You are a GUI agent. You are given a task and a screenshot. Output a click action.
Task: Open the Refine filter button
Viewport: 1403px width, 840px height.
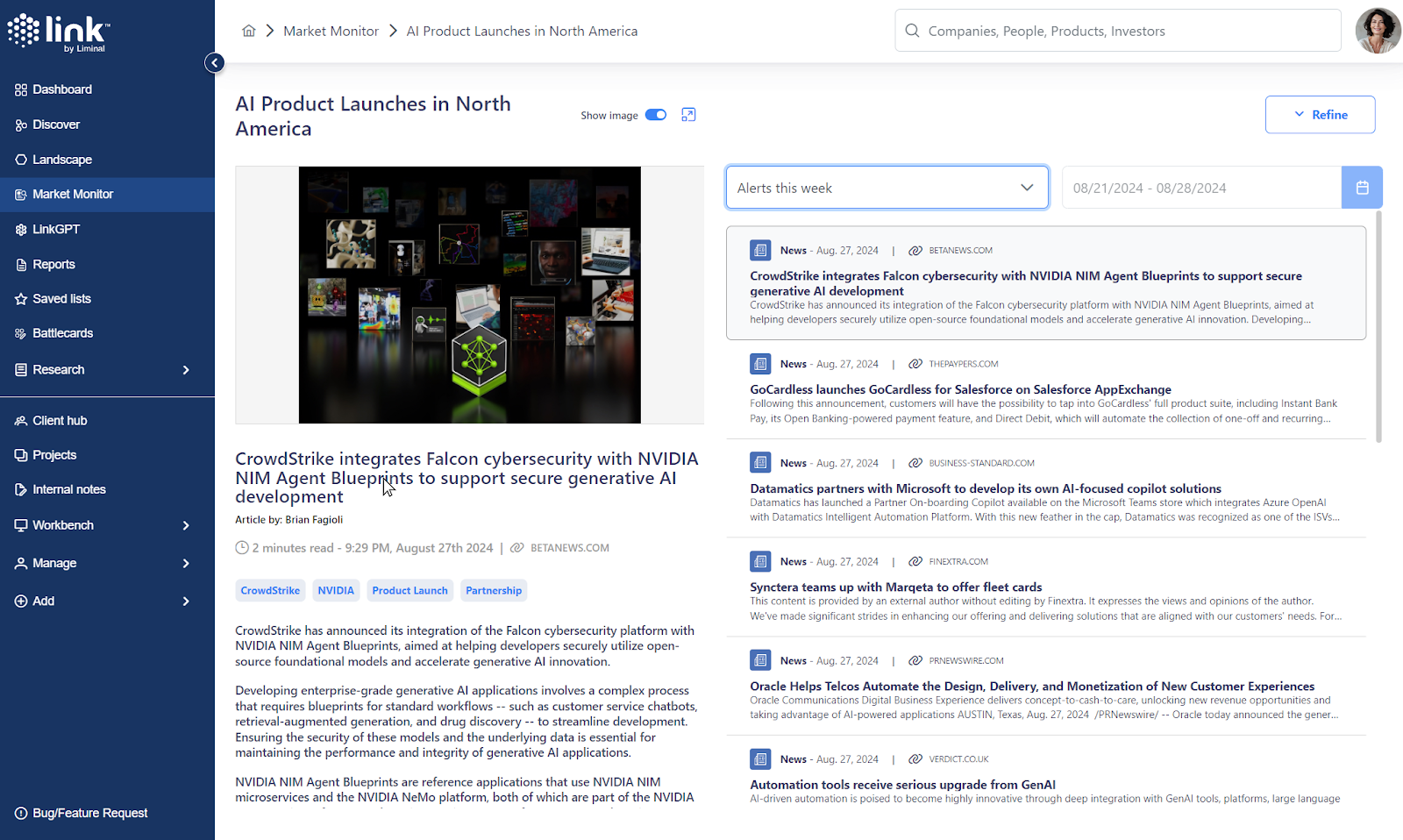[1320, 115]
